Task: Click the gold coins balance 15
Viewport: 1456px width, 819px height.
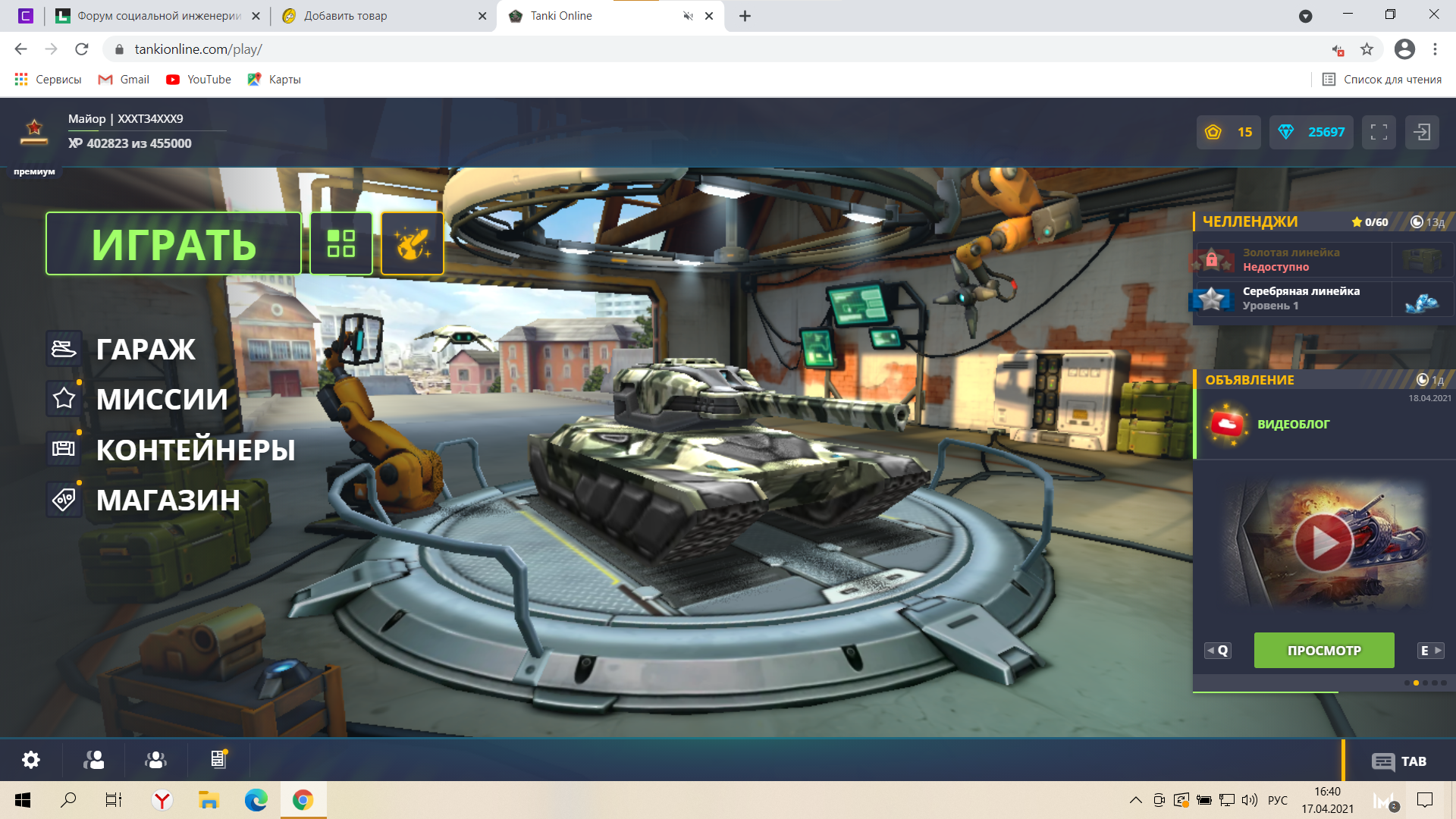Action: [x=1228, y=132]
